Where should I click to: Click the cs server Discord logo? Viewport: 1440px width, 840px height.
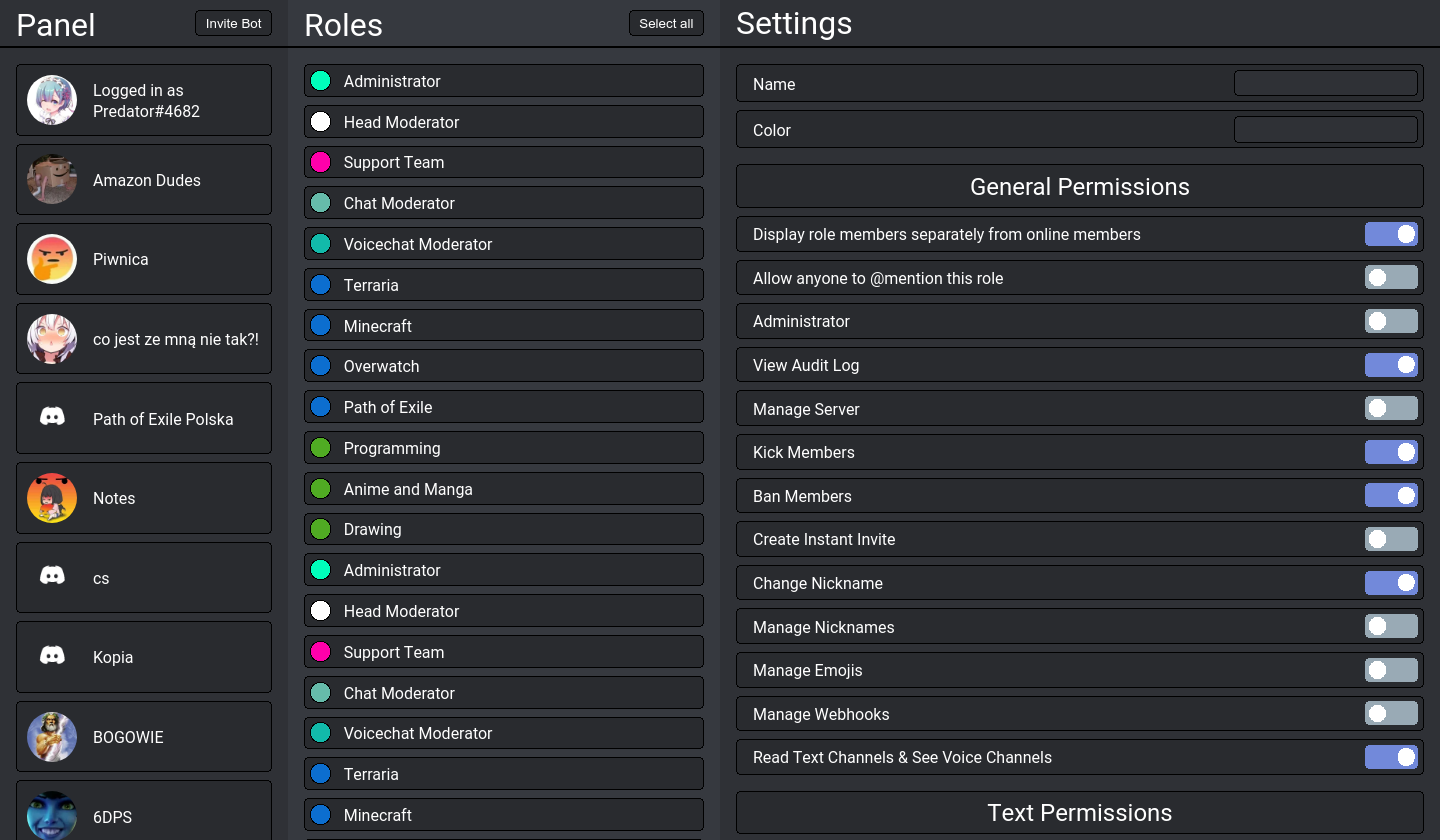coord(52,577)
